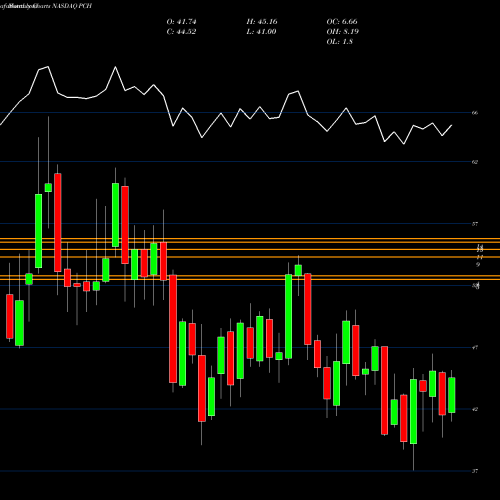Select the 'H: 45.16' high value

click(262, 22)
